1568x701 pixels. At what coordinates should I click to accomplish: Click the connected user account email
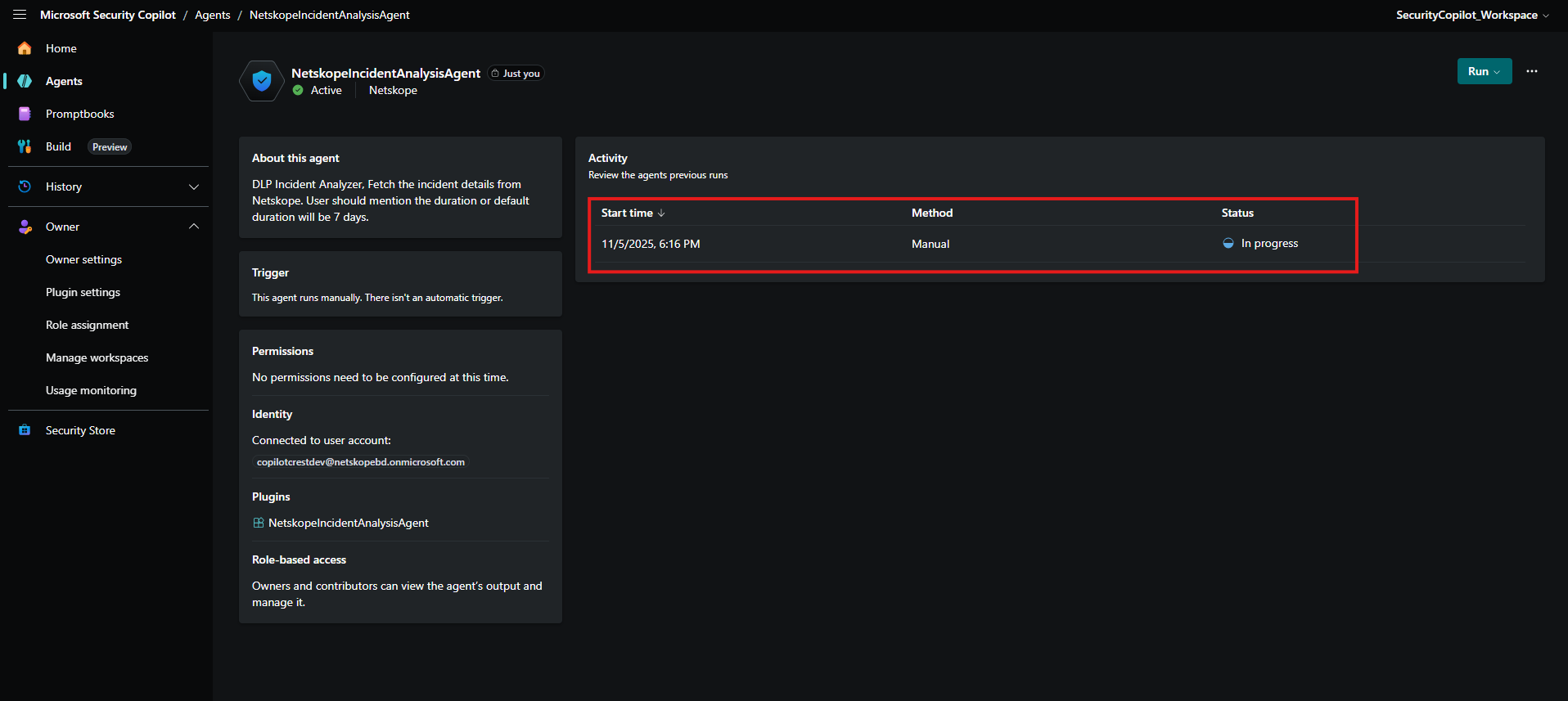click(x=361, y=462)
